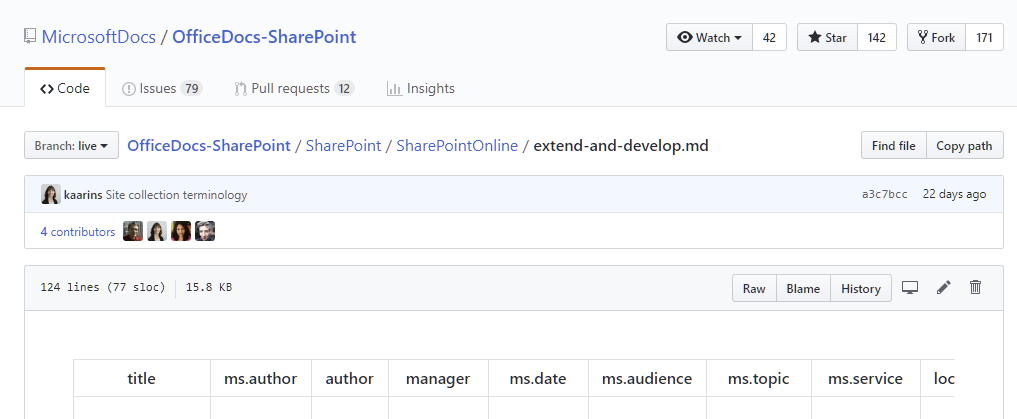The image size is (1017, 419).
Task: Open commit a3c7bcc hash link
Action: tap(884, 194)
